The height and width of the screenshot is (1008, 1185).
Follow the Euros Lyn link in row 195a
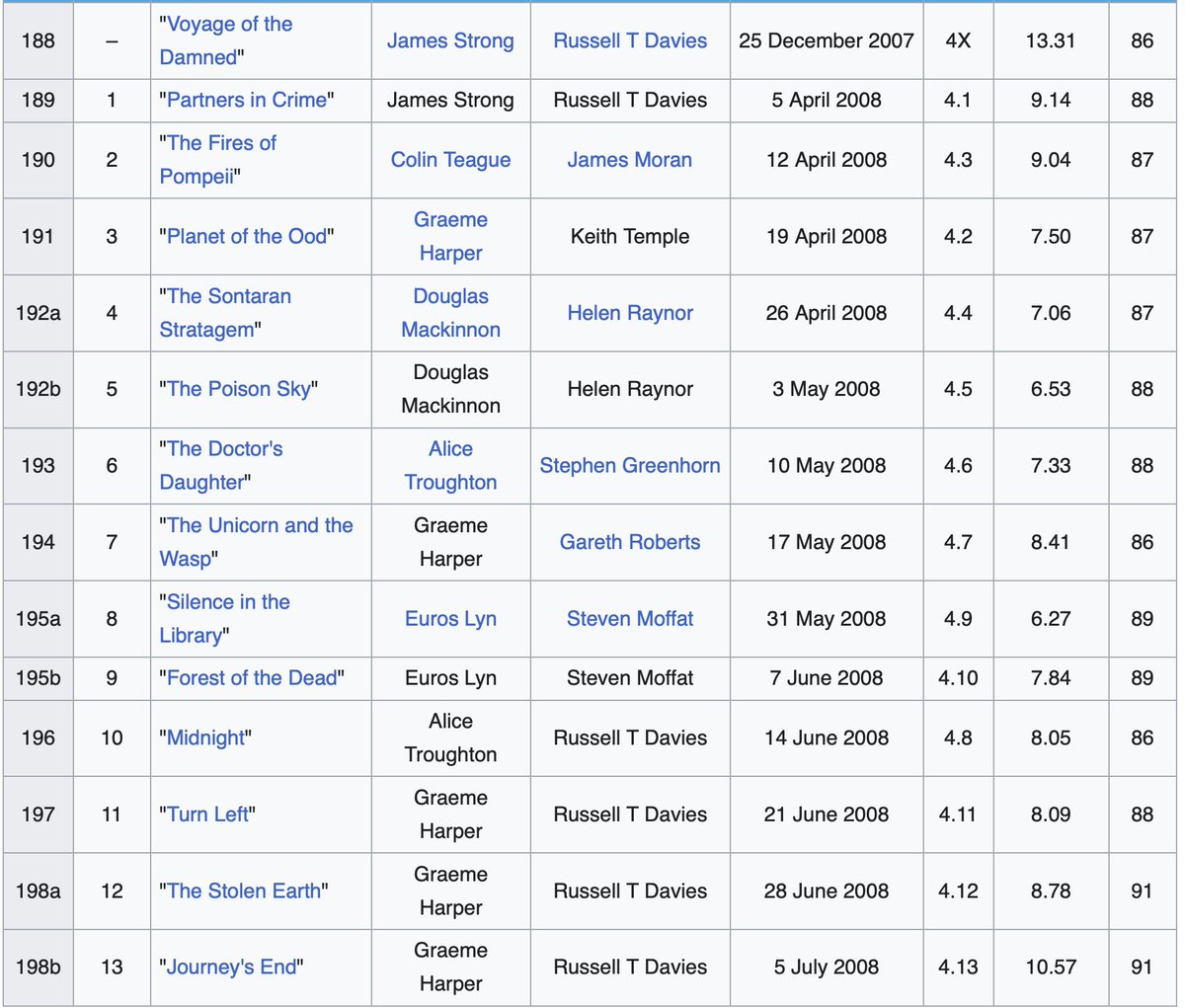pyautogui.click(x=450, y=619)
